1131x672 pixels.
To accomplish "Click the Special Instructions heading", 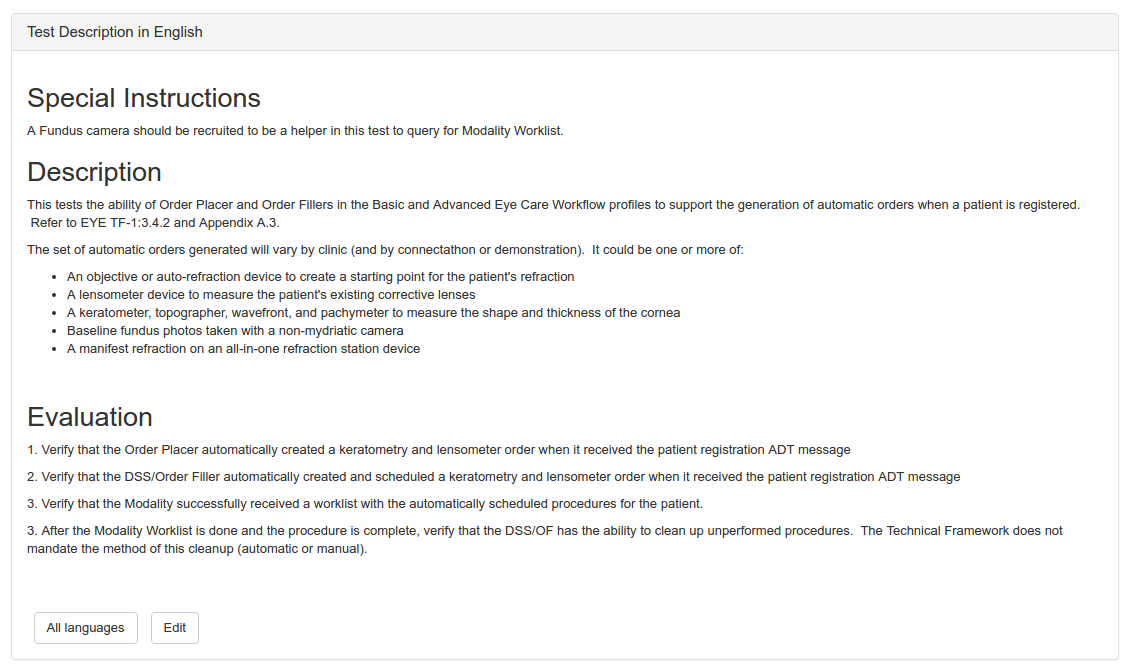I will [144, 98].
